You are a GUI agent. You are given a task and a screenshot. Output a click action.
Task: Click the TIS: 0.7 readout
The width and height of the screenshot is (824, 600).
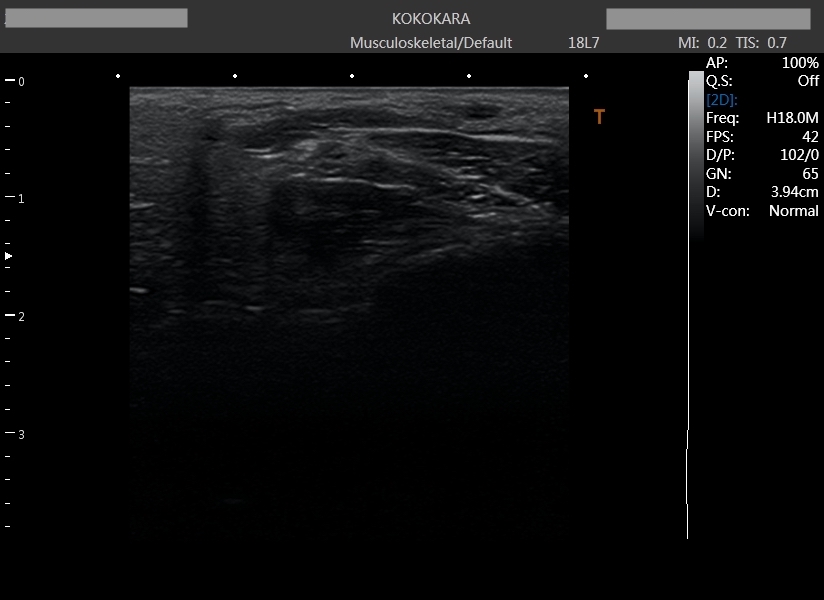tap(761, 43)
